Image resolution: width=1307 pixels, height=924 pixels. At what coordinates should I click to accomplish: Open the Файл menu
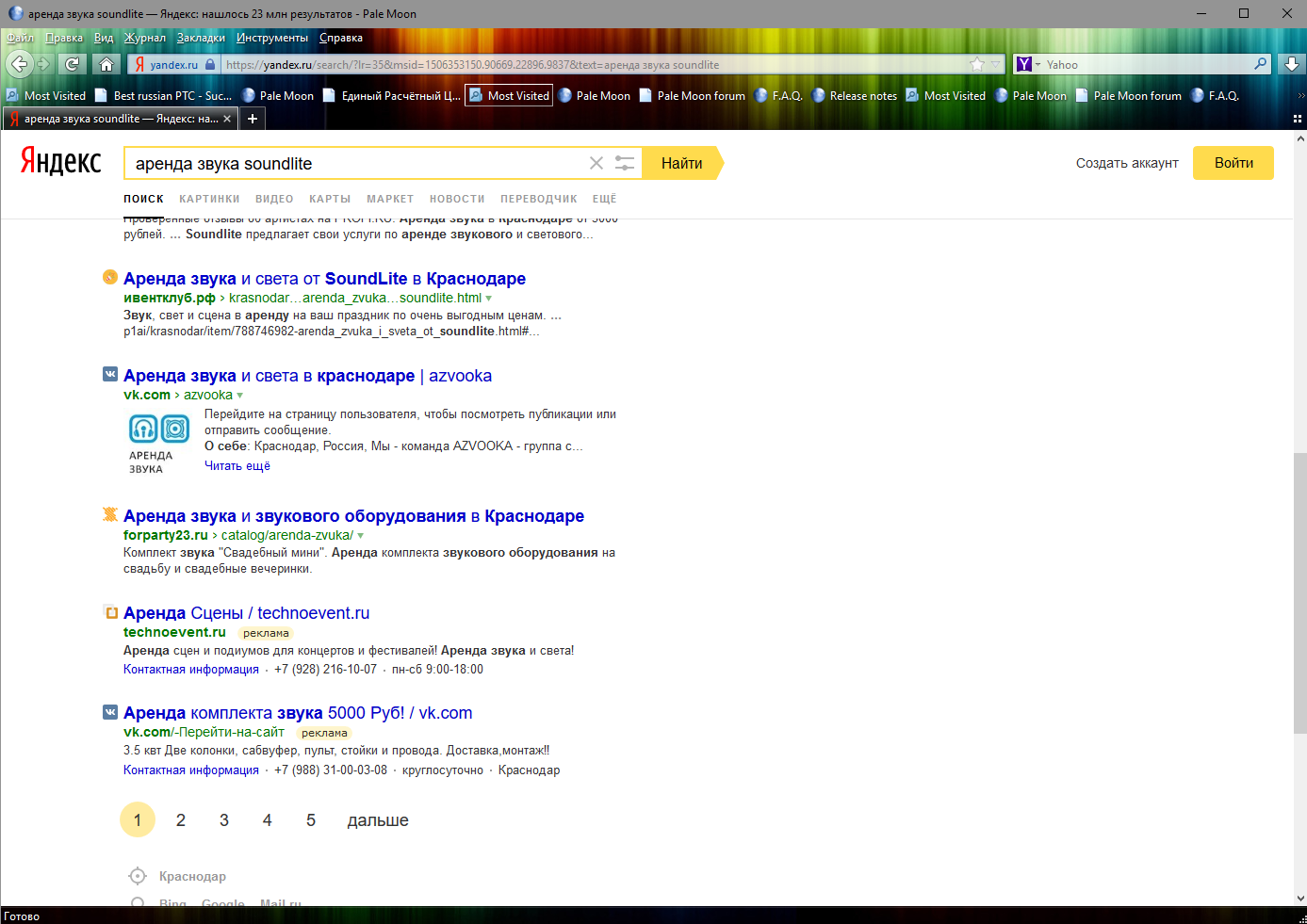pyautogui.click(x=20, y=38)
